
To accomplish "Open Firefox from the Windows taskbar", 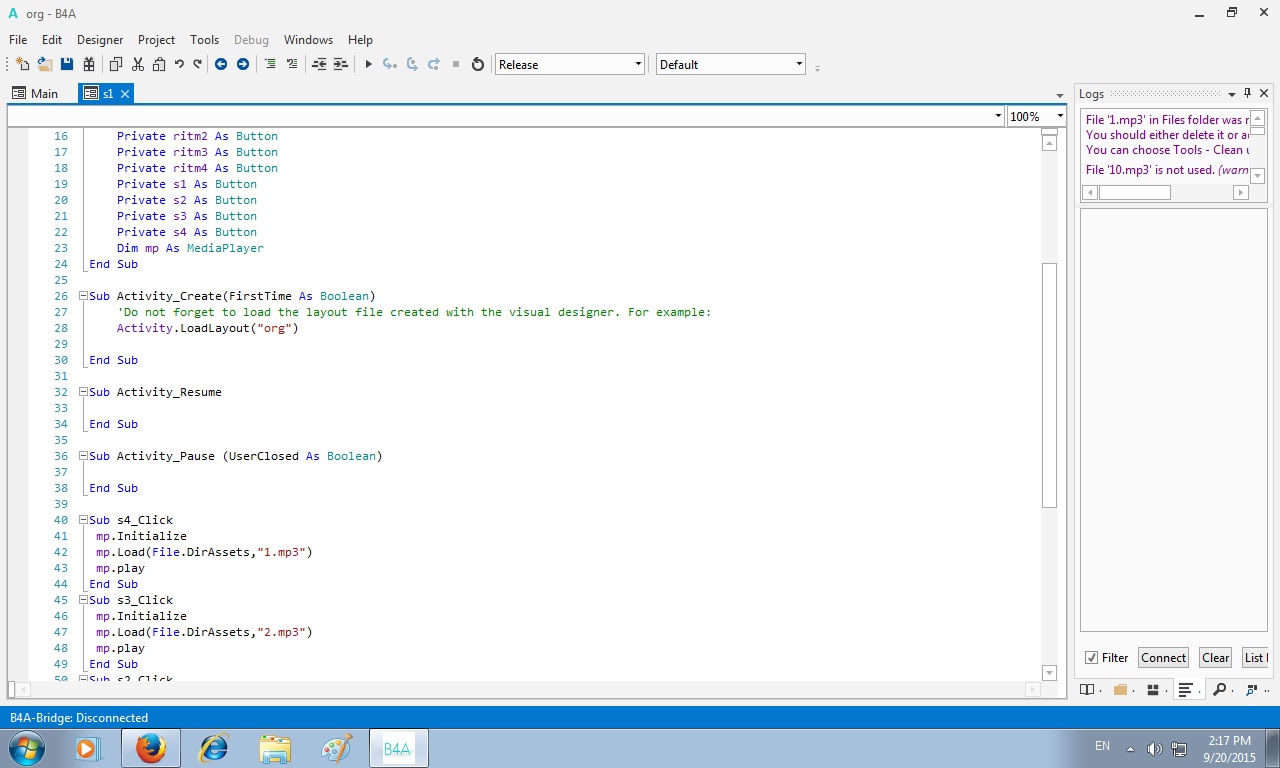I will (151, 747).
